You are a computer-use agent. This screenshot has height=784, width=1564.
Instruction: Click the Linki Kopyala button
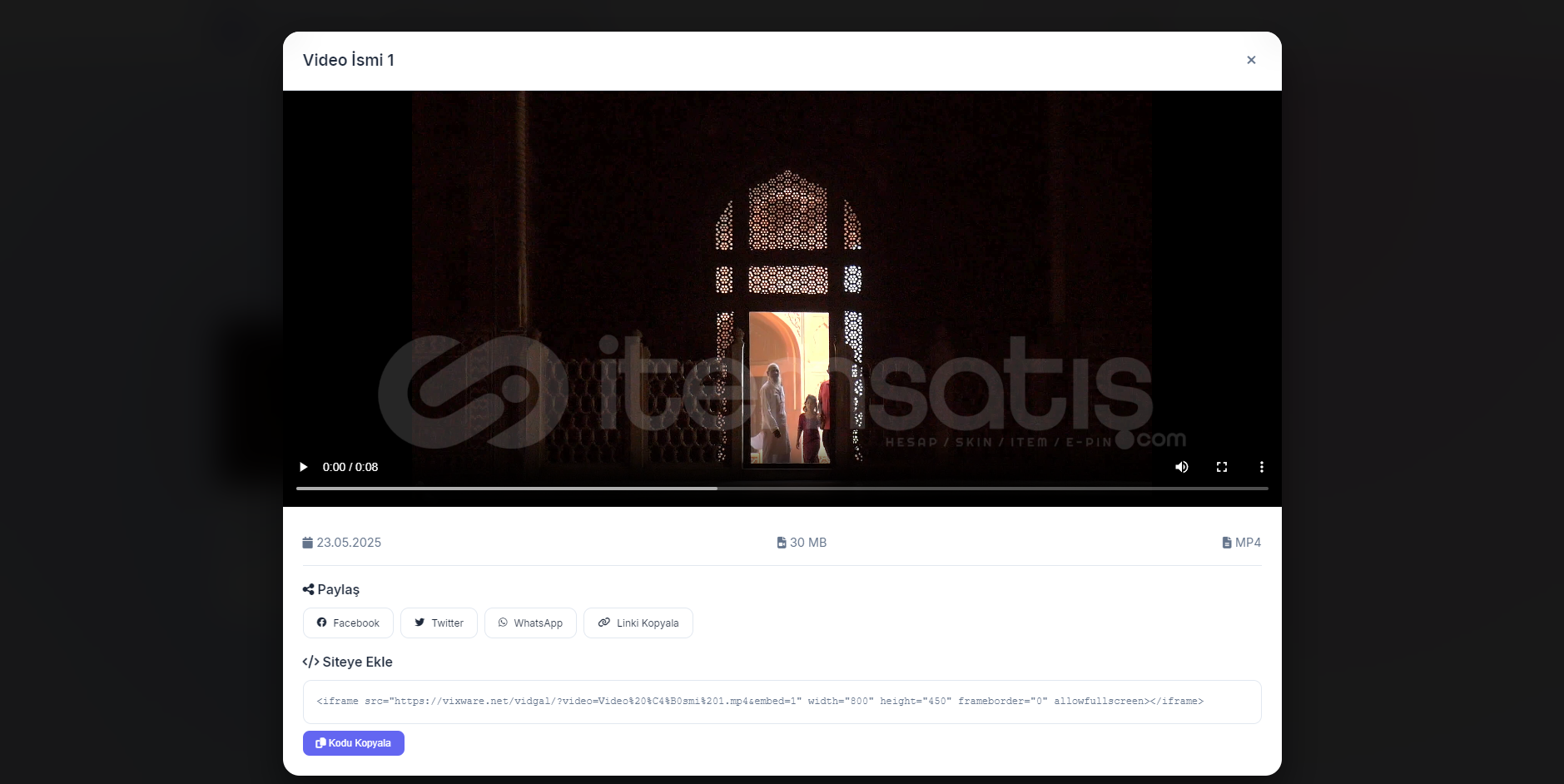pyautogui.click(x=638, y=623)
